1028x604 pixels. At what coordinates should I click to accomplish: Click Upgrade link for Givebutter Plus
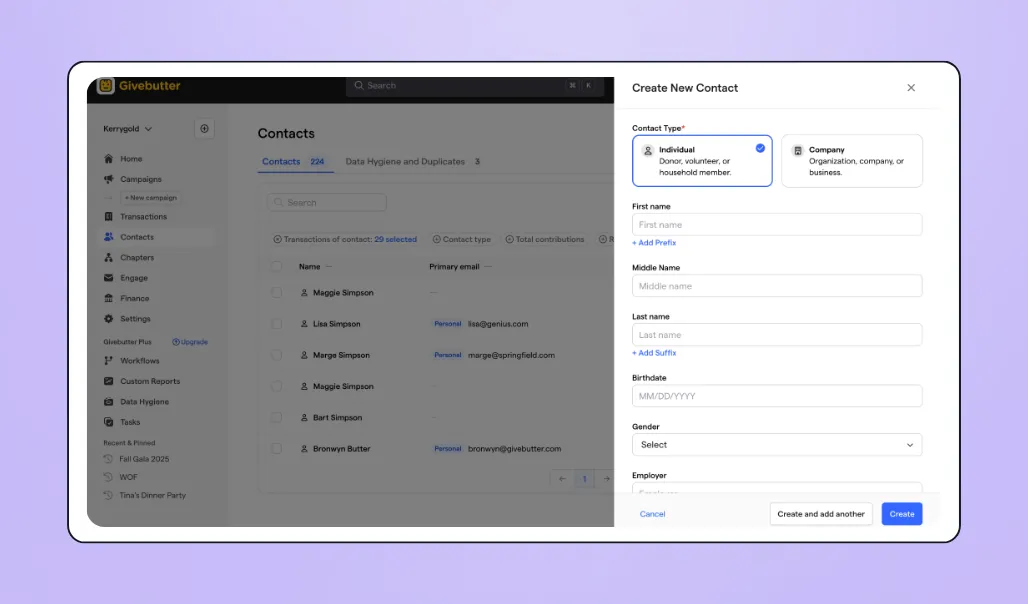[x=190, y=342]
